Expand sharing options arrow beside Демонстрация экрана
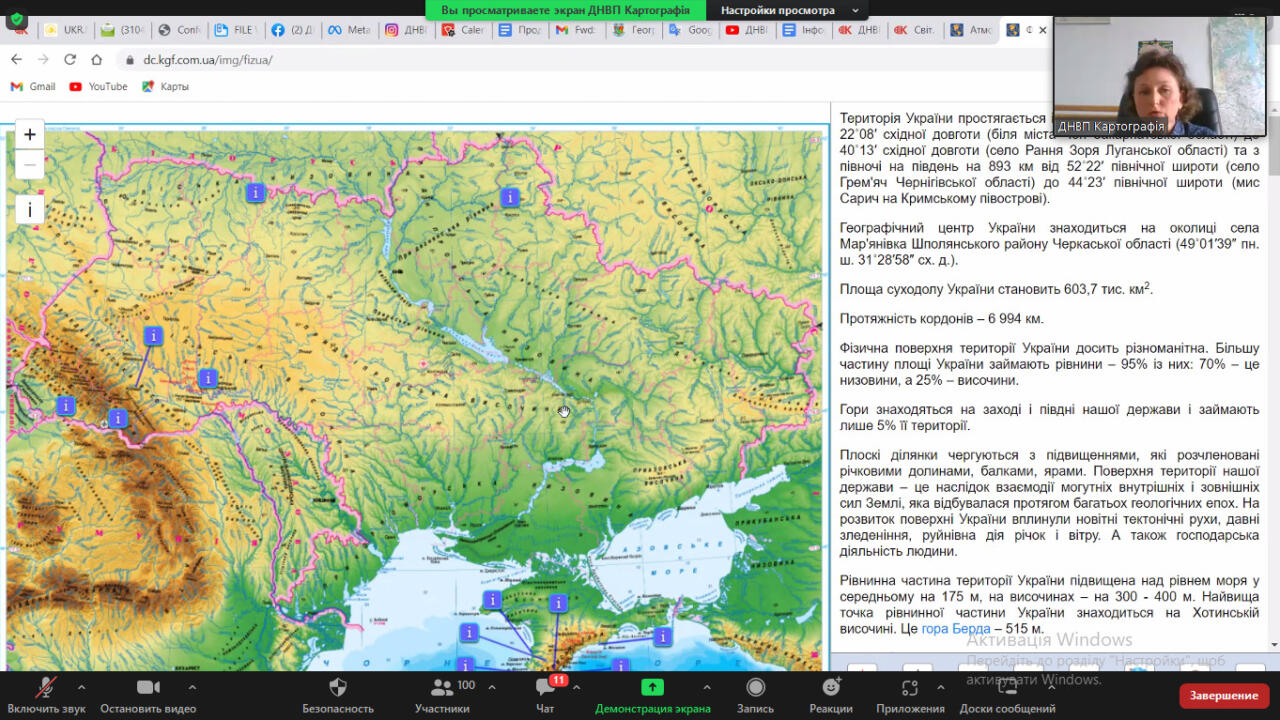The width and height of the screenshot is (1280, 720). pyautogui.click(x=707, y=687)
